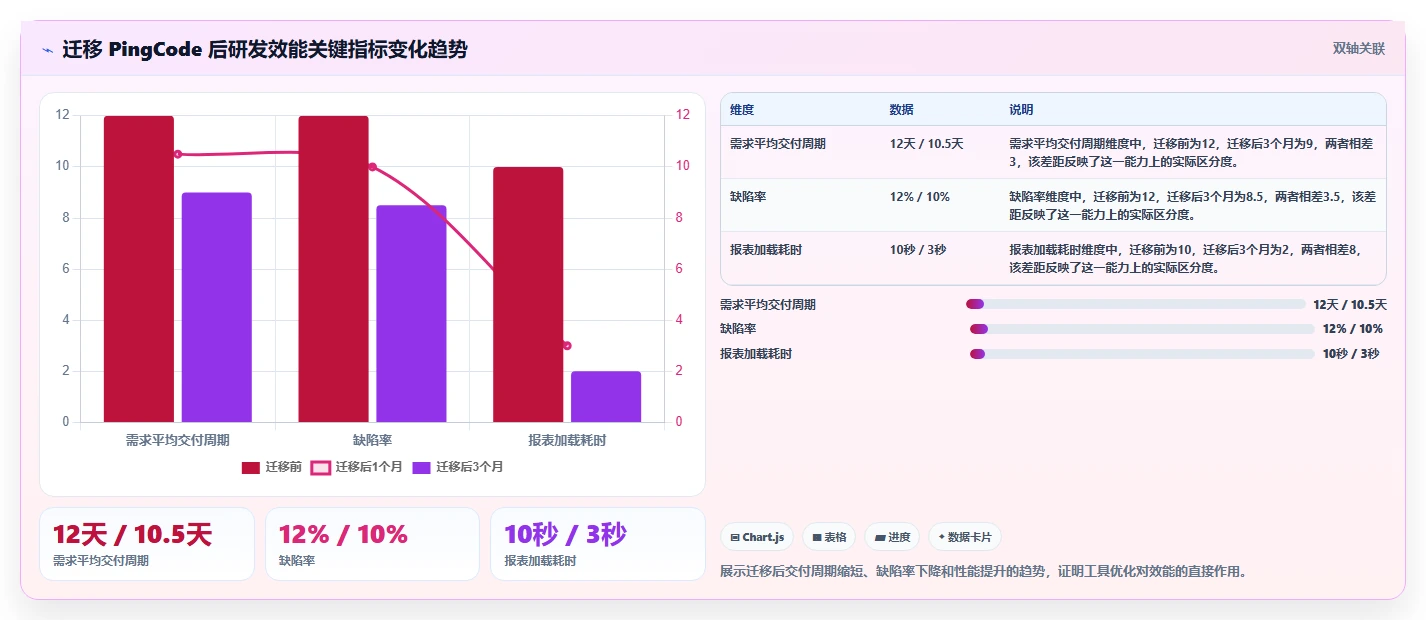Click the 双轴关联 label in the header

click(1359, 48)
